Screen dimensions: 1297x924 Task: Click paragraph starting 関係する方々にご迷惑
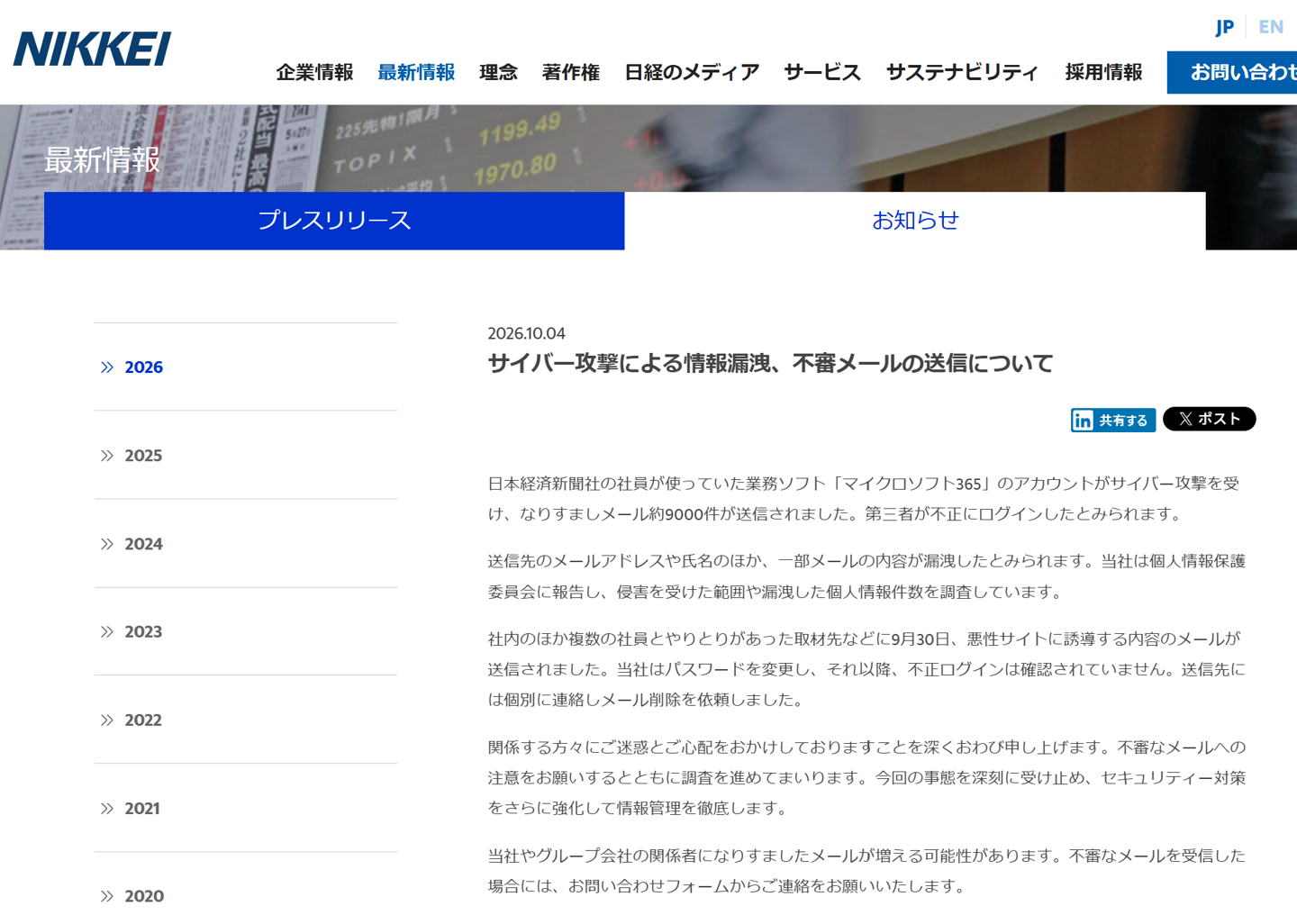[866, 777]
